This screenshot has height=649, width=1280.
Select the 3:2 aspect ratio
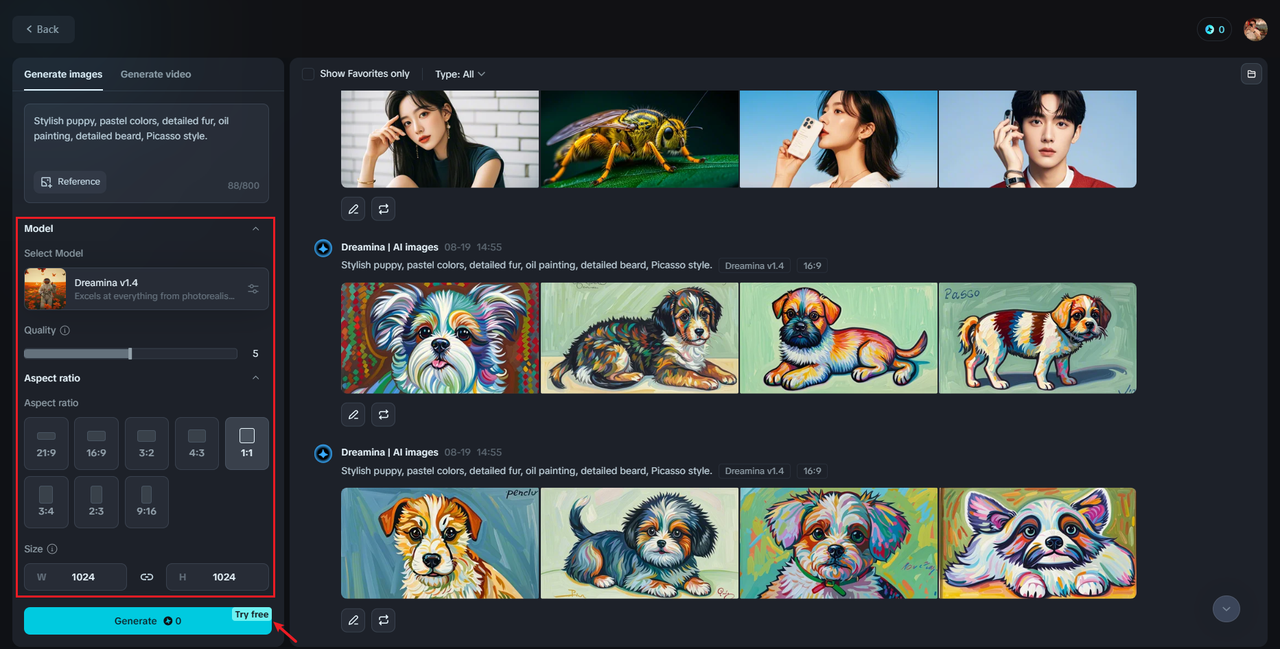tap(146, 443)
